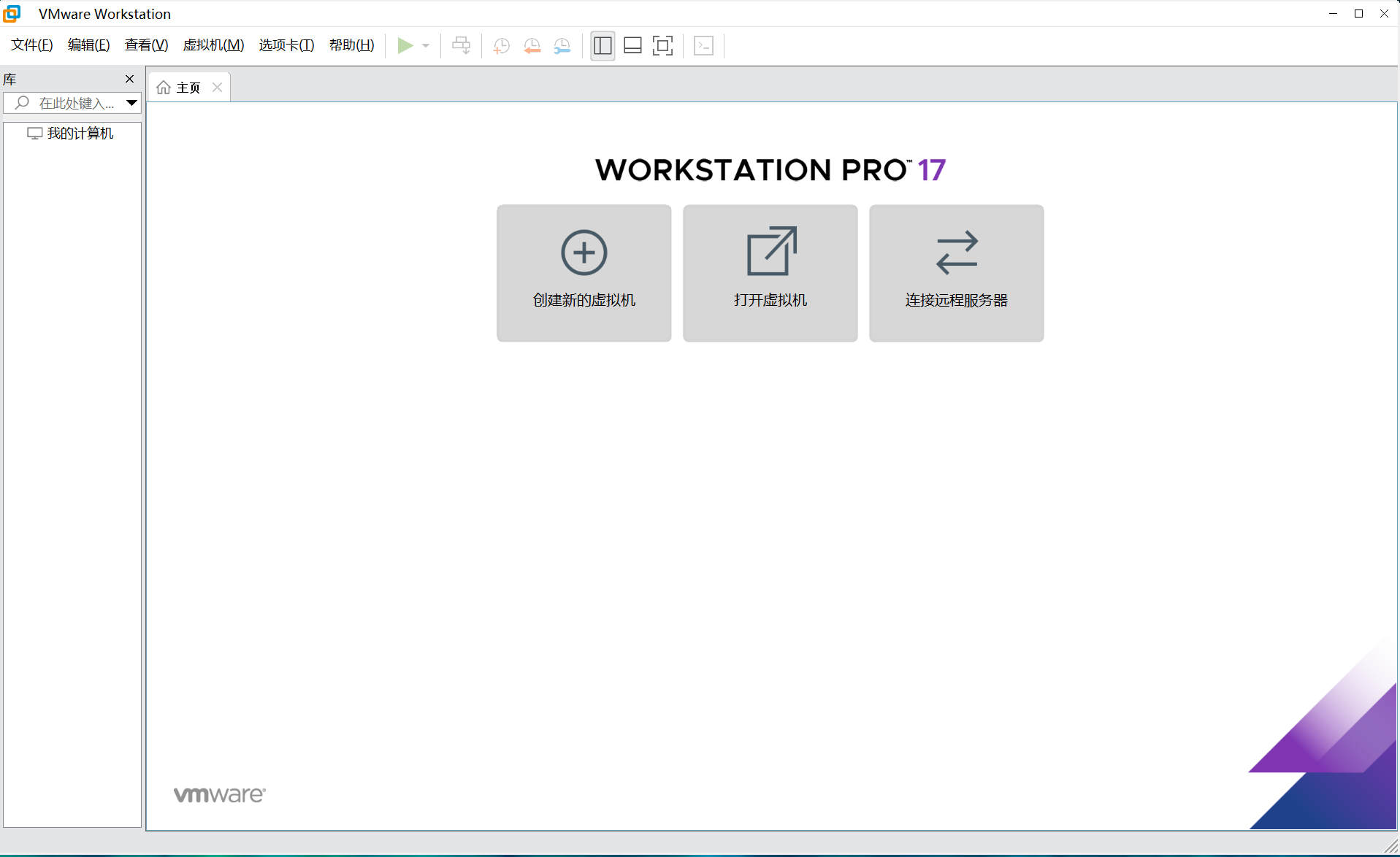Click the home icon on the 主页 tab

(164, 88)
